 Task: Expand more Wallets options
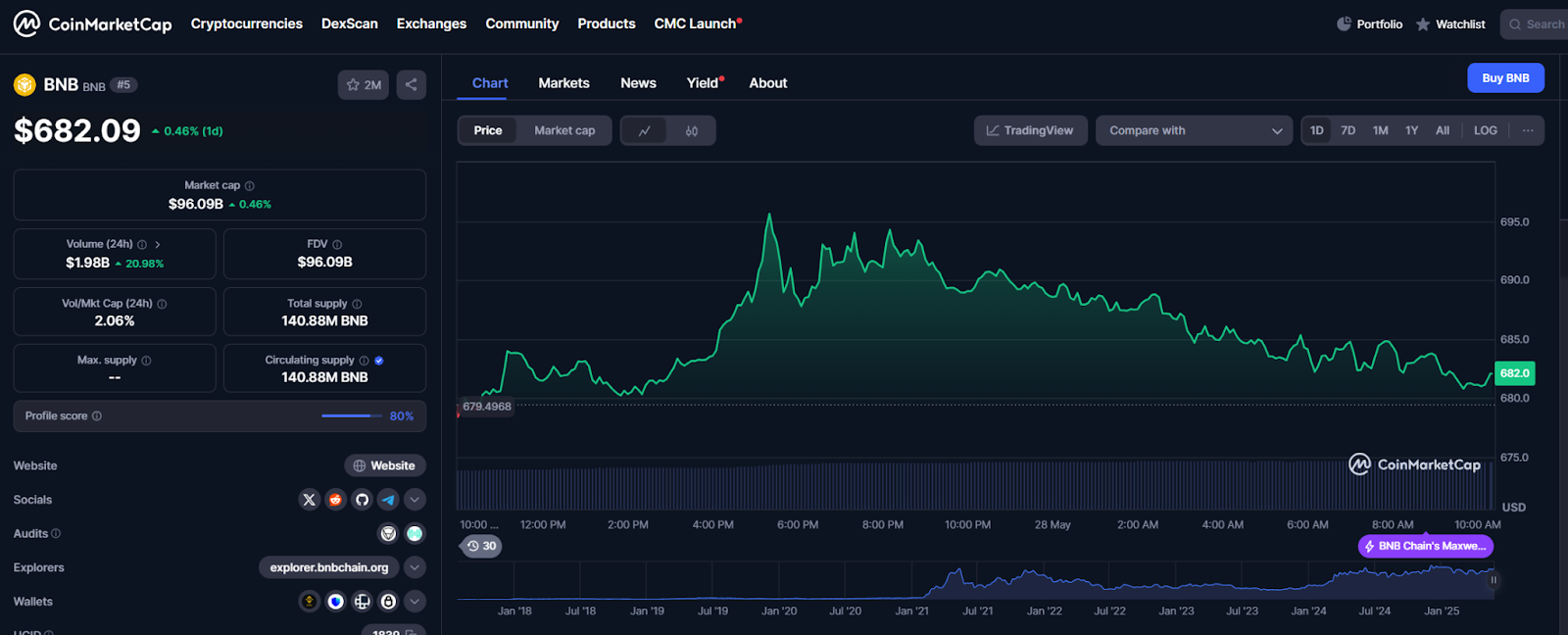tap(415, 602)
